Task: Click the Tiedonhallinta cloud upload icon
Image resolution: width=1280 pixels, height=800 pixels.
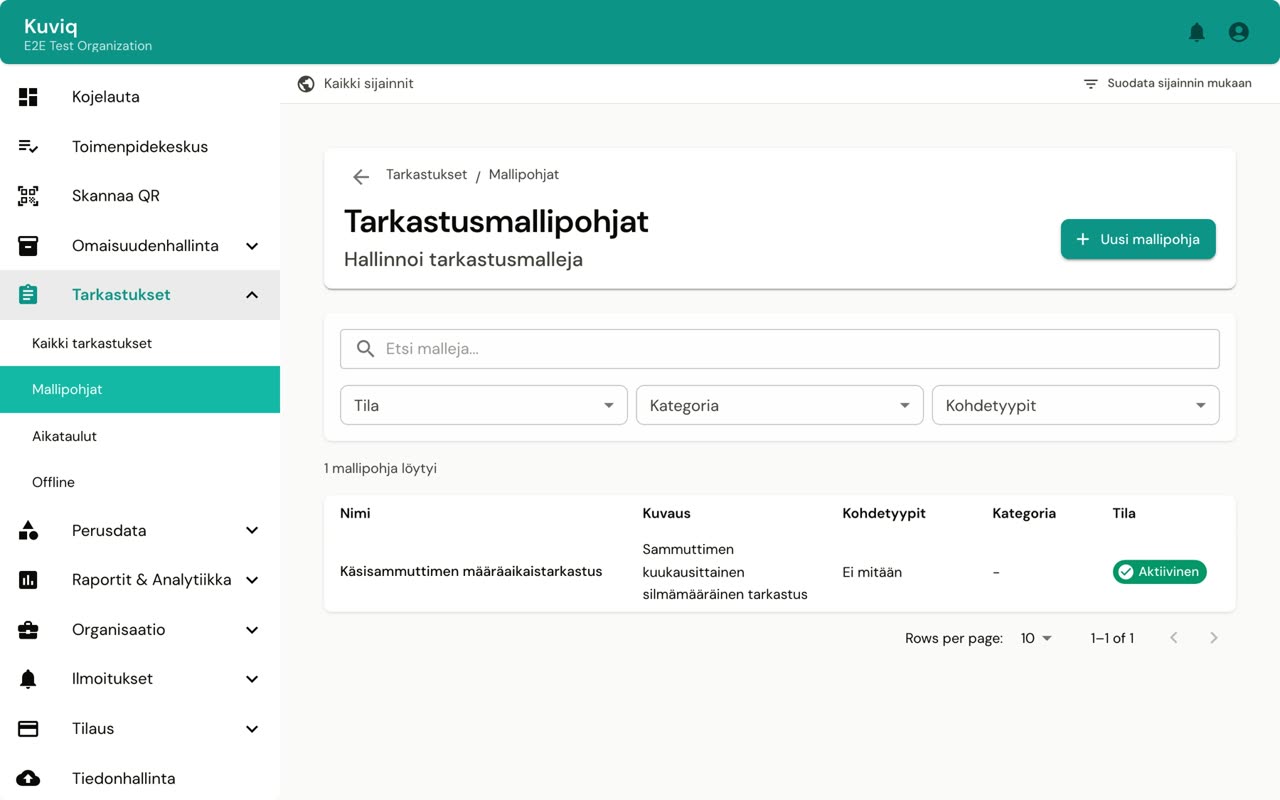Action: click(x=28, y=778)
